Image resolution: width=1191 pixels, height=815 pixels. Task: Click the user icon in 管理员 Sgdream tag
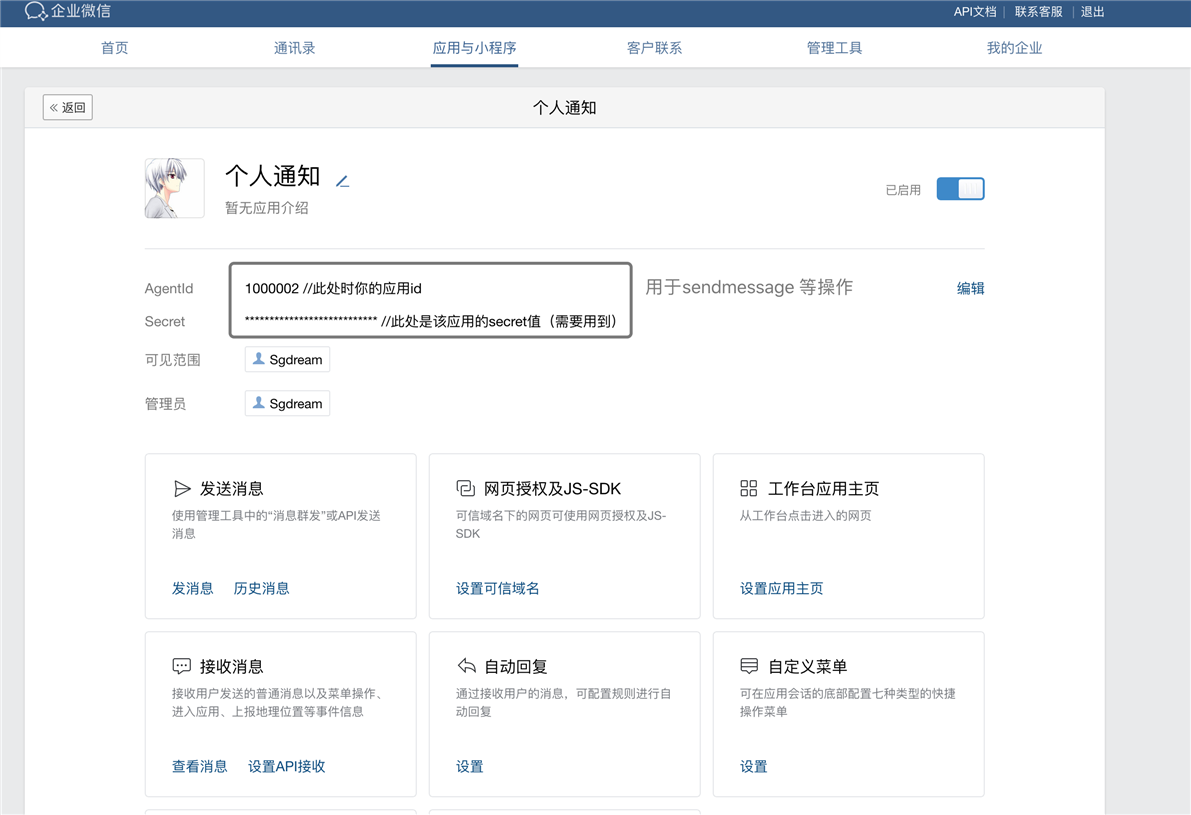point(259,403)
